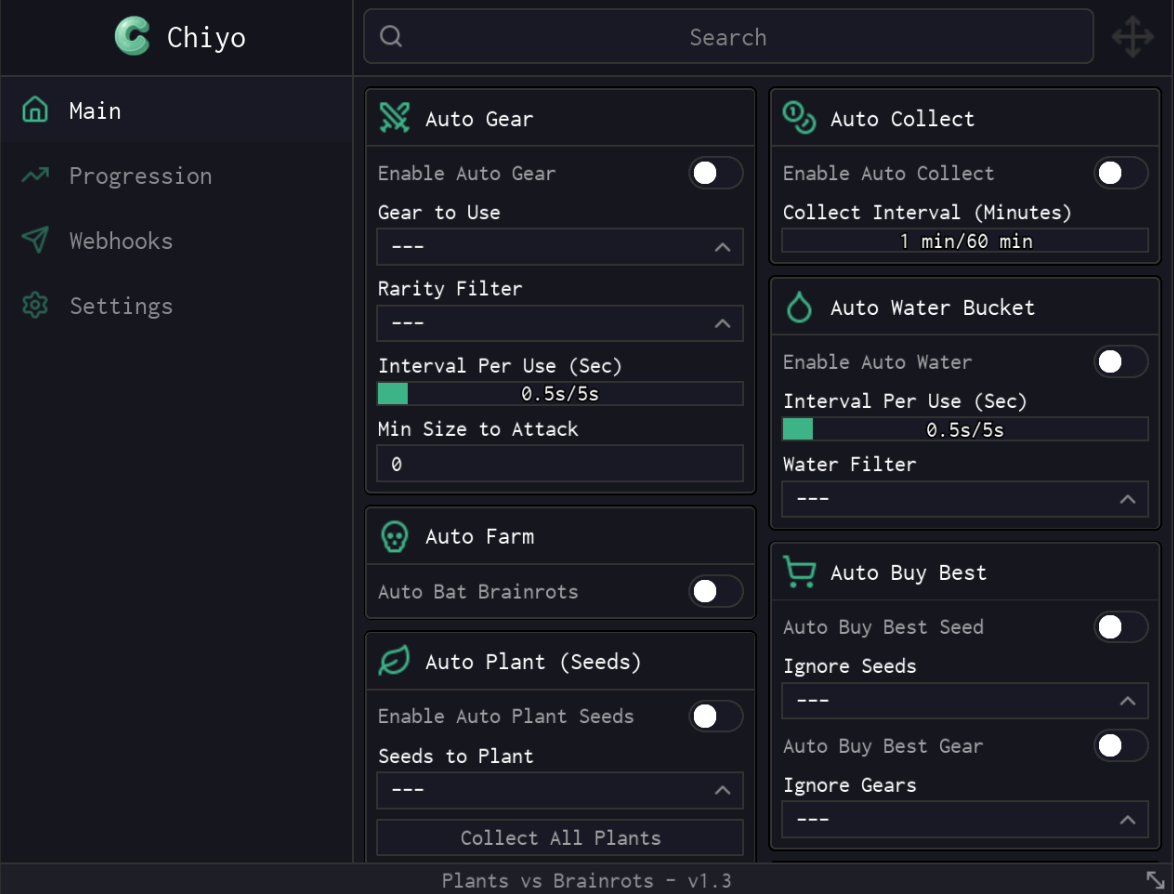Click the skull icon for Auto Farm
Viewport: 1174px width, 894px height.
pos(395,536)
